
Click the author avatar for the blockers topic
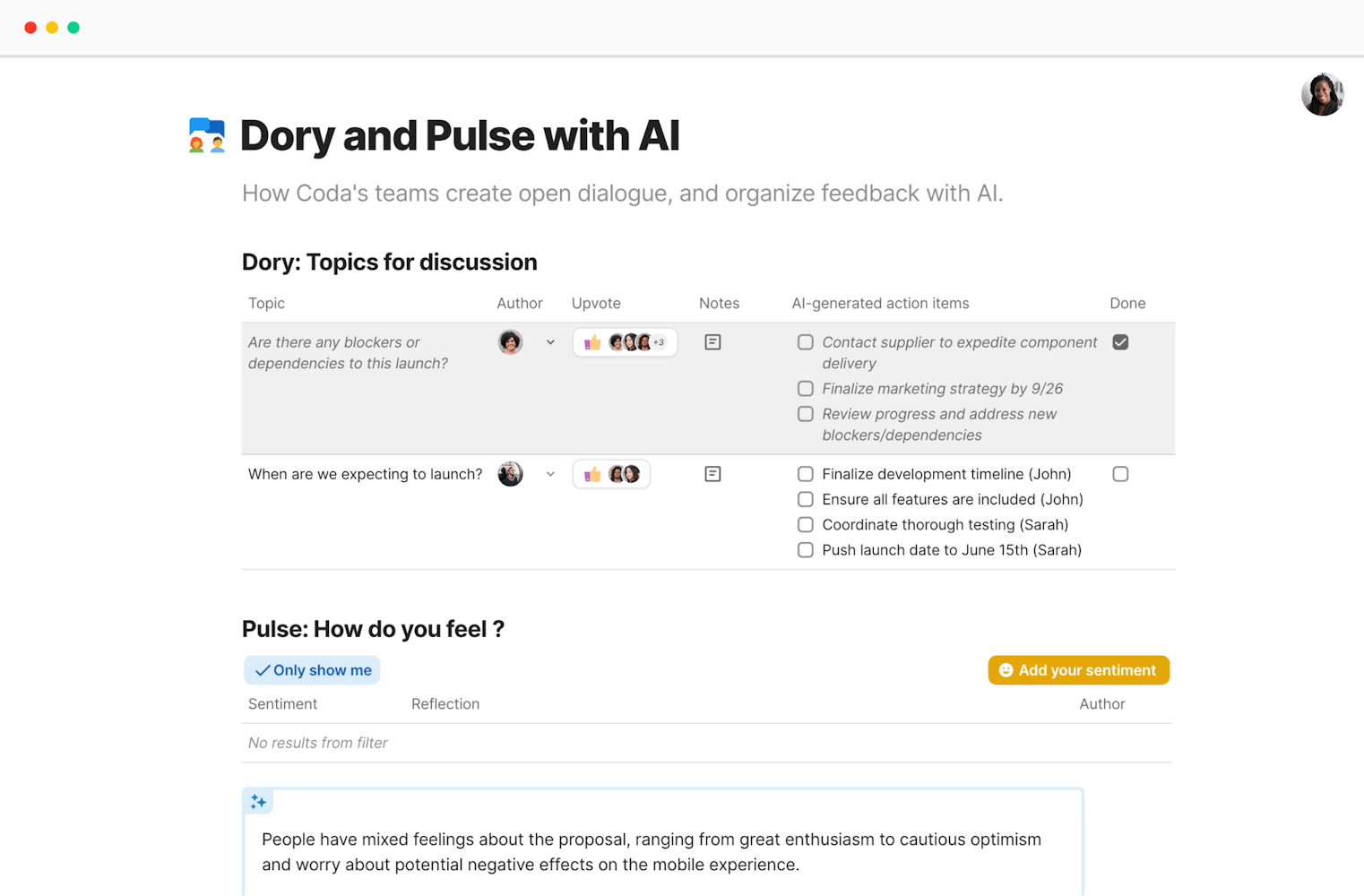(511, 342)
